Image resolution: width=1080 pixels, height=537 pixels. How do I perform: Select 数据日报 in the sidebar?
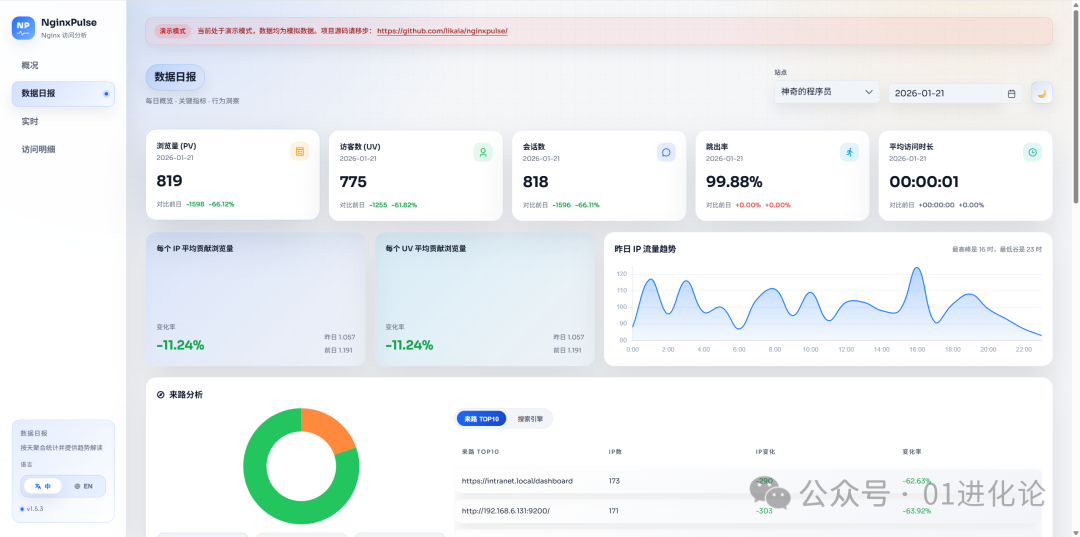coord(63,94)
